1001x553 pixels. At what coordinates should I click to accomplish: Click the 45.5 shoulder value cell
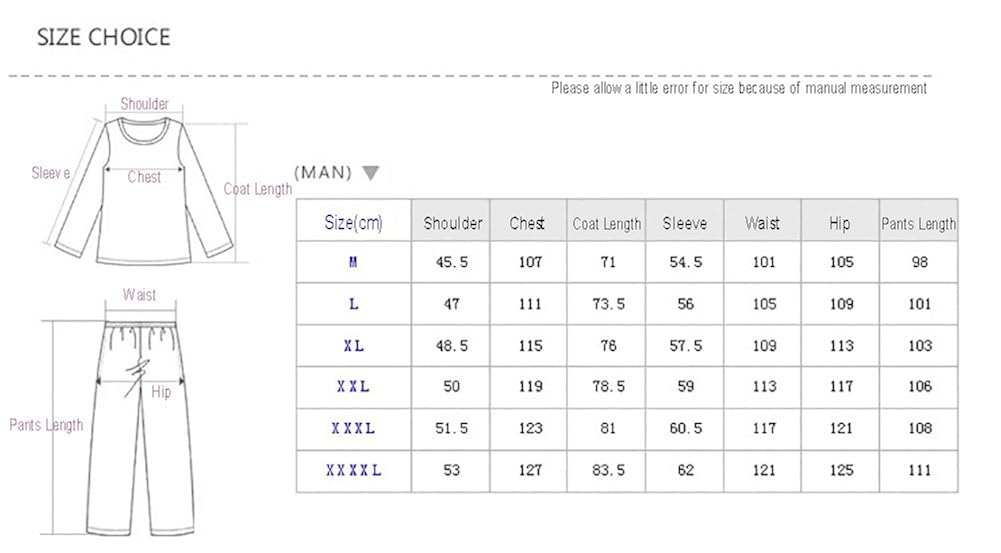453,262
